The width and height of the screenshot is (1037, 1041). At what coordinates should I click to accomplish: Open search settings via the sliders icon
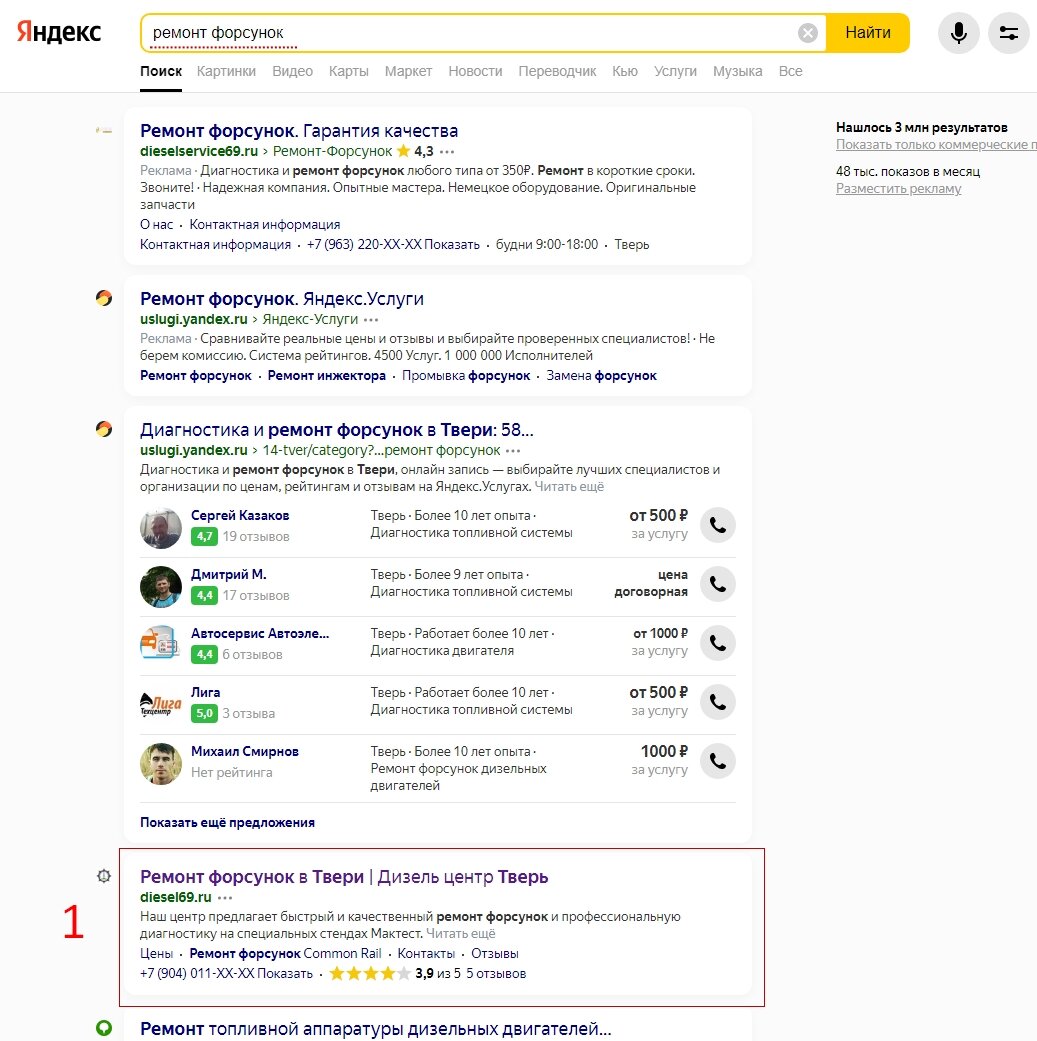(x=1008, y=33)
